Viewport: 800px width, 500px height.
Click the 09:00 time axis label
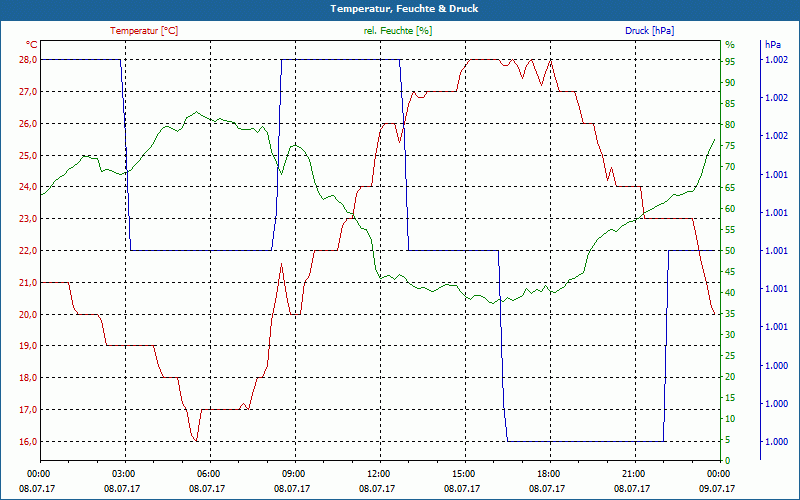pos(293,474)
